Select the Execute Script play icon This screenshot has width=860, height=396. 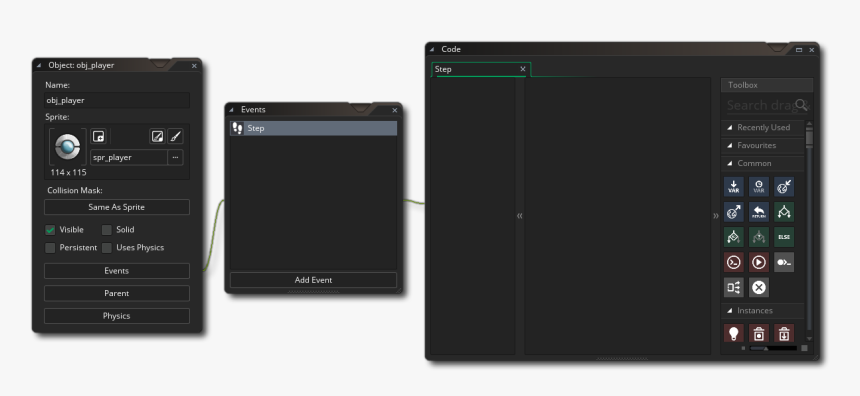pos(759,262)
